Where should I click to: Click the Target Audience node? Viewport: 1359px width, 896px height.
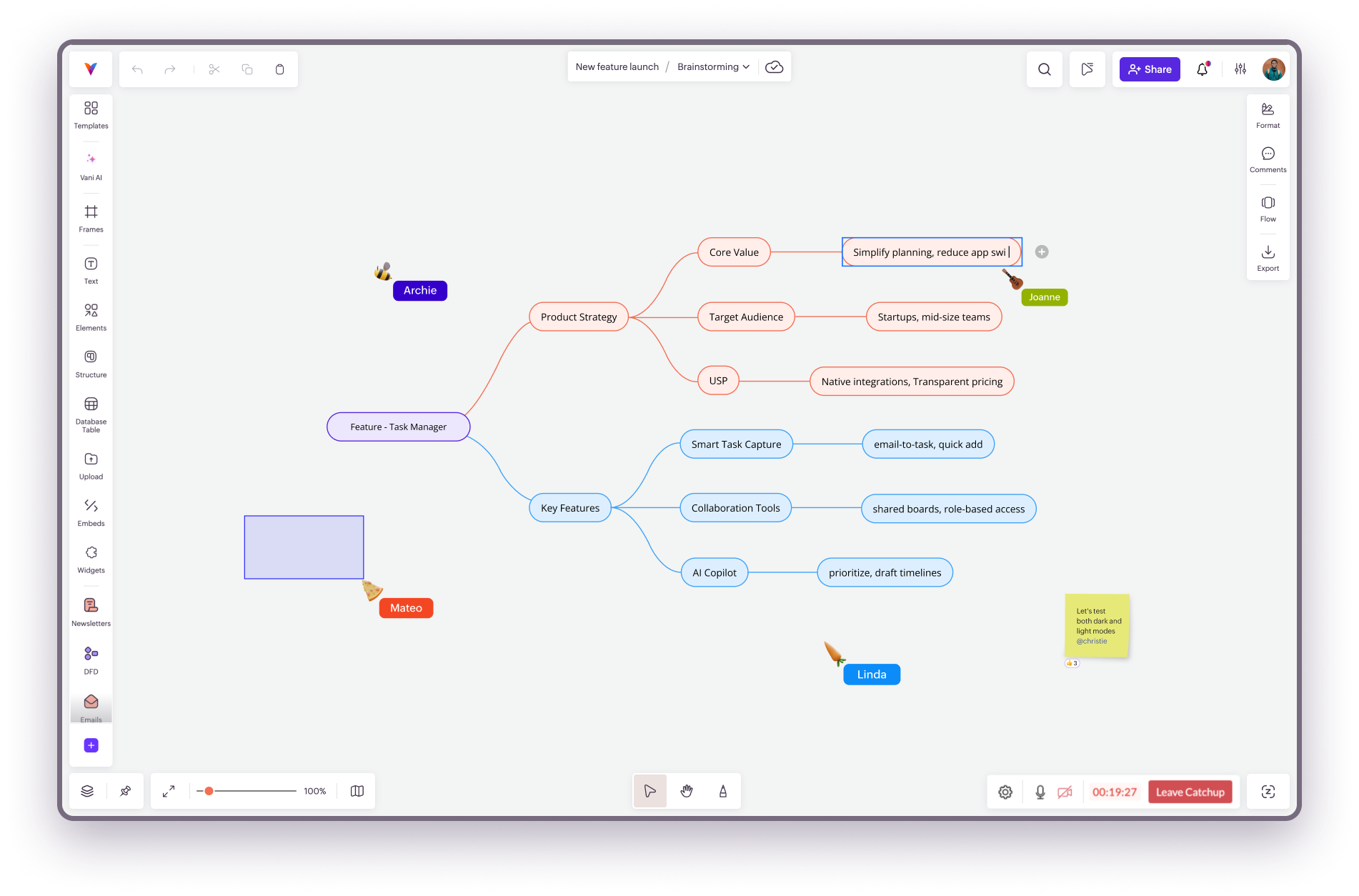point(746,317)
